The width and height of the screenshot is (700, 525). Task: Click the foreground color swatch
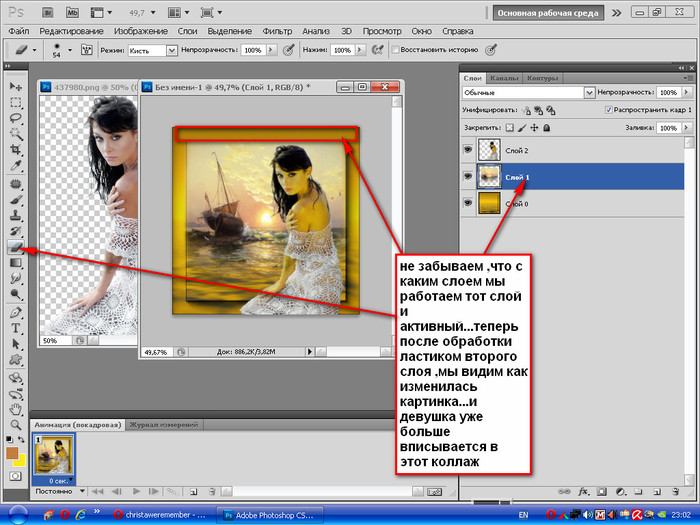click(12, 453)
